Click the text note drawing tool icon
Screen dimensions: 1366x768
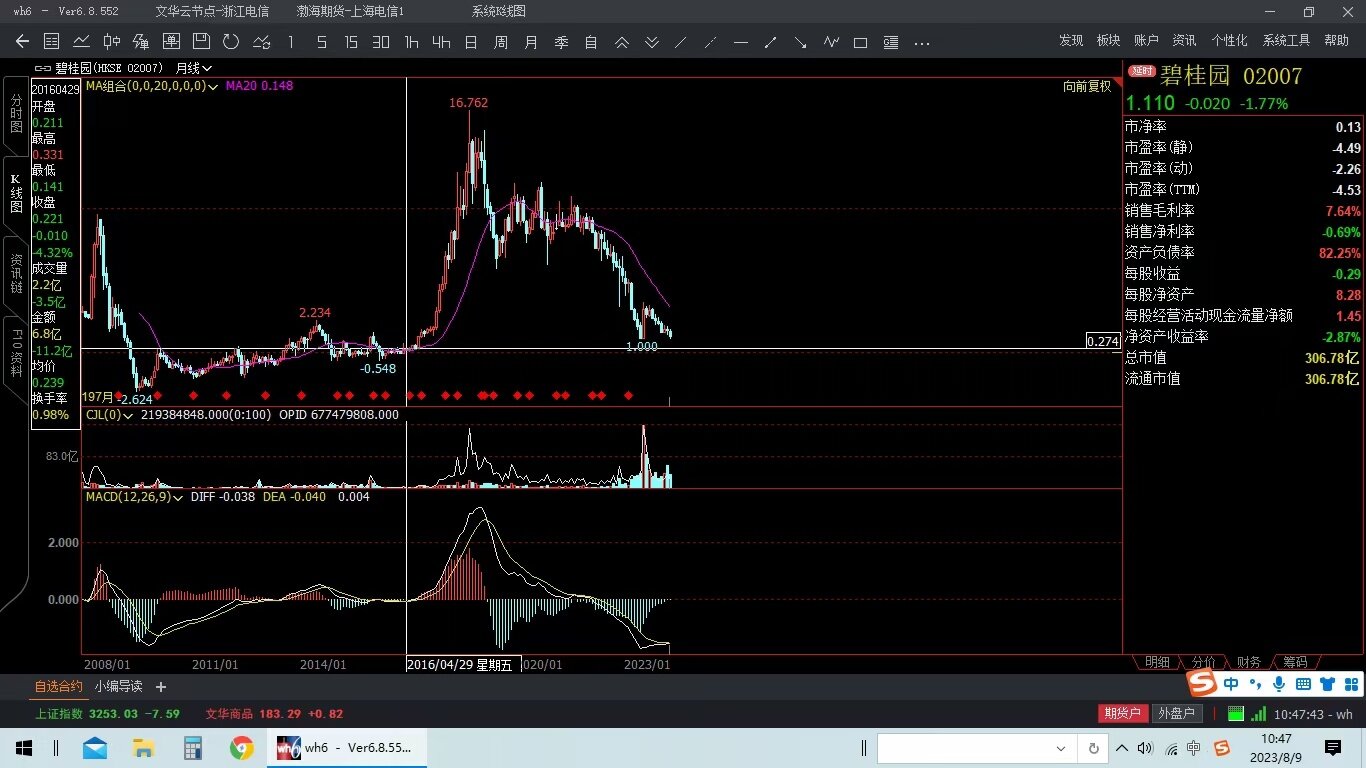pos(891,42)
